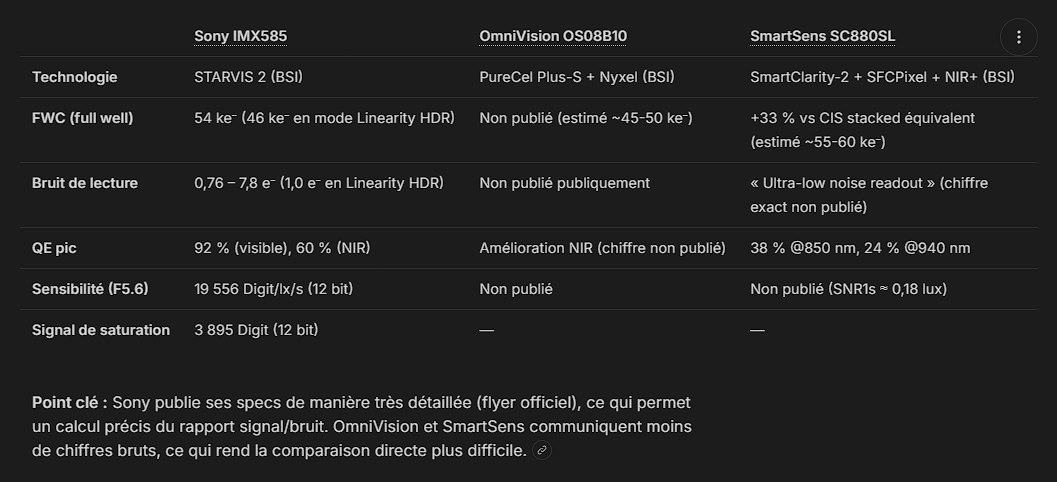Select the SmartClarity-2 + SFCPixel cell
This screenshot has height=482, width=1057.
[882, 77]
